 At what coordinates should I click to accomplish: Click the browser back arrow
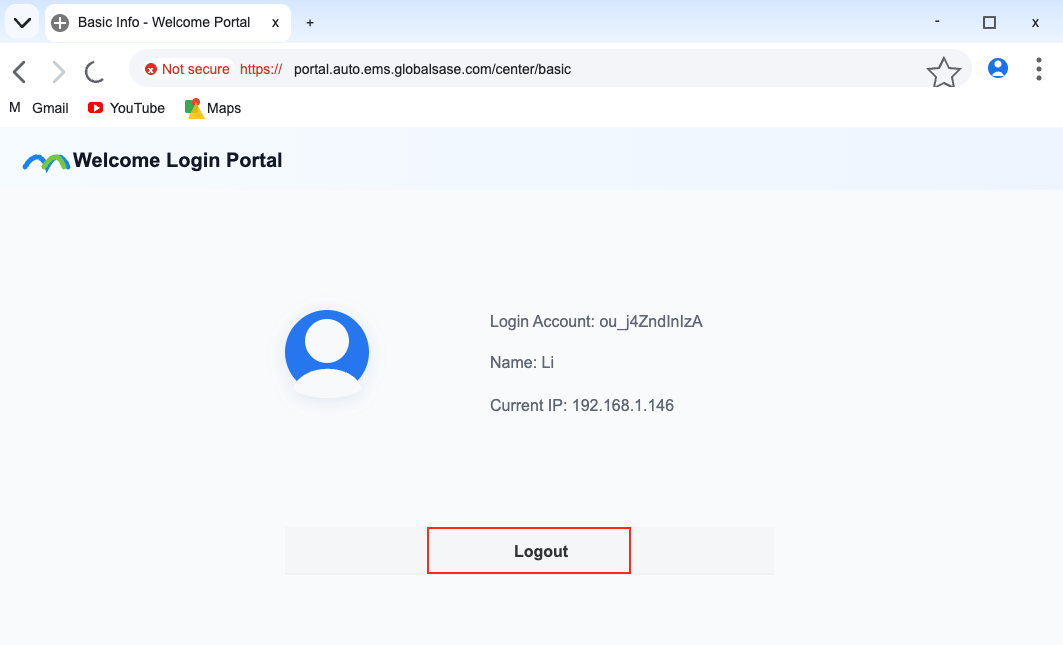pyautogui.click(x=20, y=71)
